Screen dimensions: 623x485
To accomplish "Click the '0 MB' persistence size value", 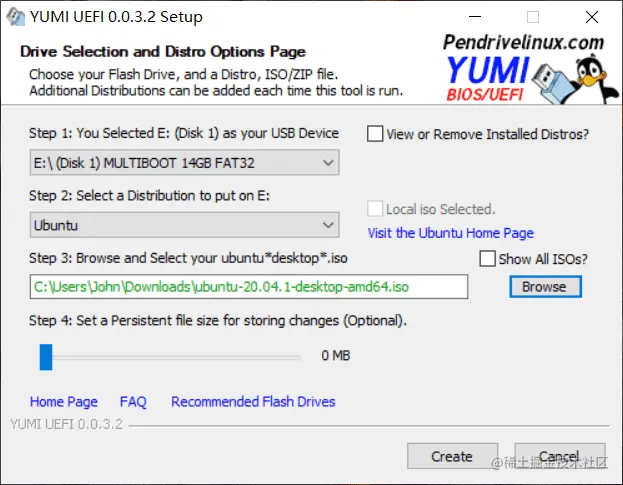I will pyautogui.click(x=336, y=356).
